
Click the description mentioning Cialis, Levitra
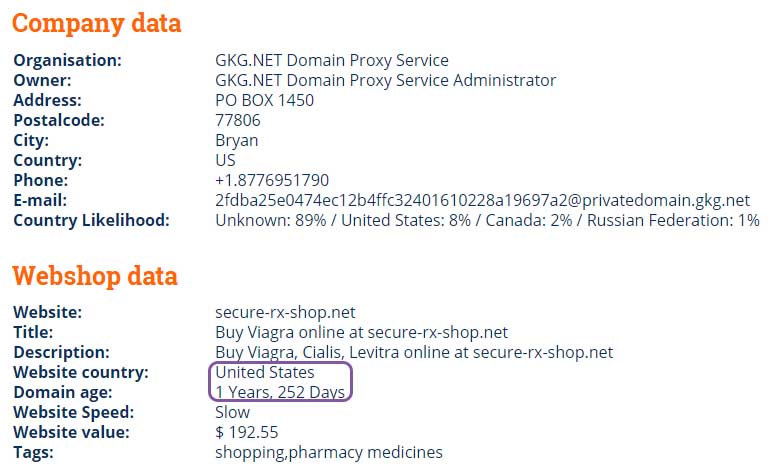coord(414,352)
